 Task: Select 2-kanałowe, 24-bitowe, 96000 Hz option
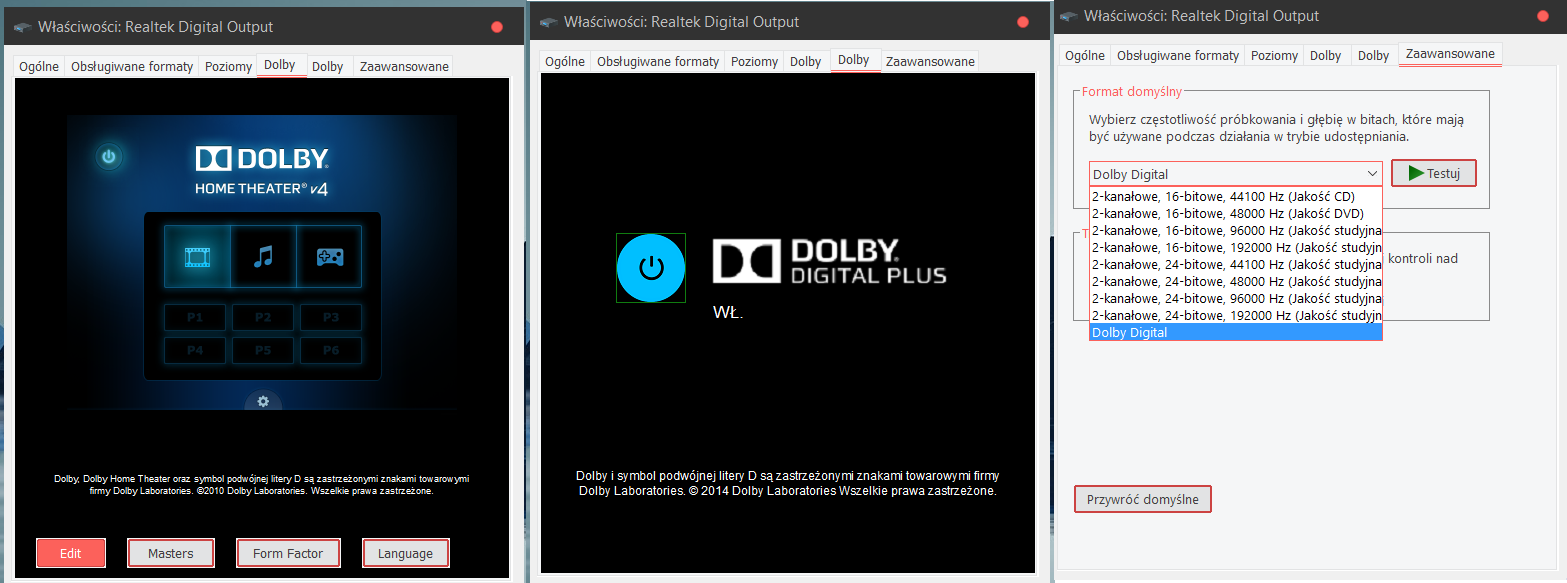(1236, 298)
